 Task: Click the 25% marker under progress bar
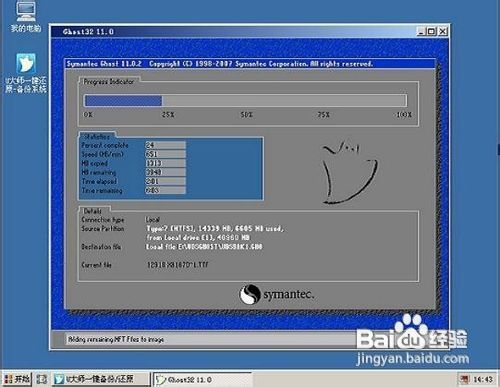pos(168,115)
